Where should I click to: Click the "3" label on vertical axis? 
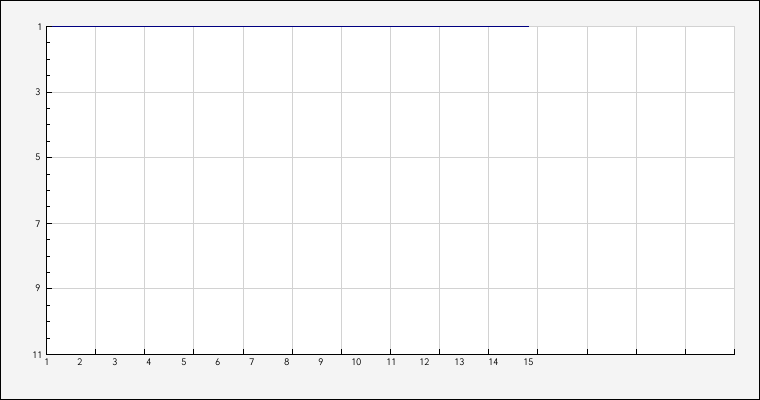pyautogui.click(x=38, y=92)
